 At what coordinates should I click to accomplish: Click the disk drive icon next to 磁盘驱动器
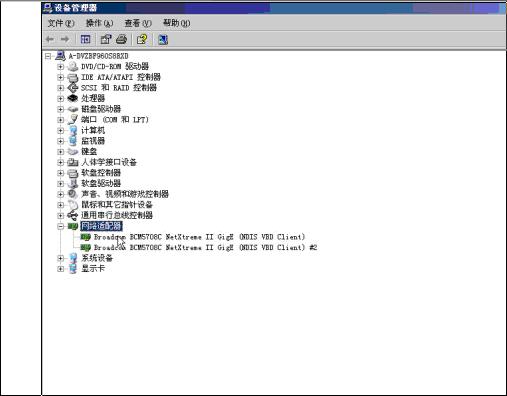click(x=73, y=109)
